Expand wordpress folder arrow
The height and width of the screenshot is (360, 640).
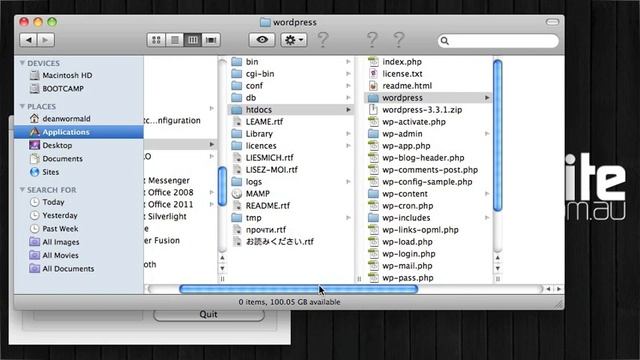[x=487, y=98]
